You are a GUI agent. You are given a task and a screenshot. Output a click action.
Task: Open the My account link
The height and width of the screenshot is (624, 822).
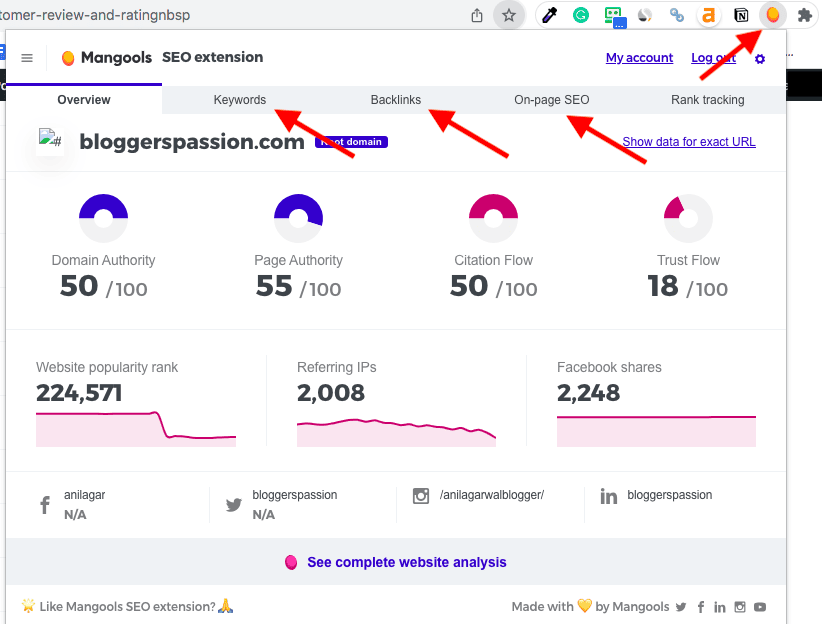[639, 58]
